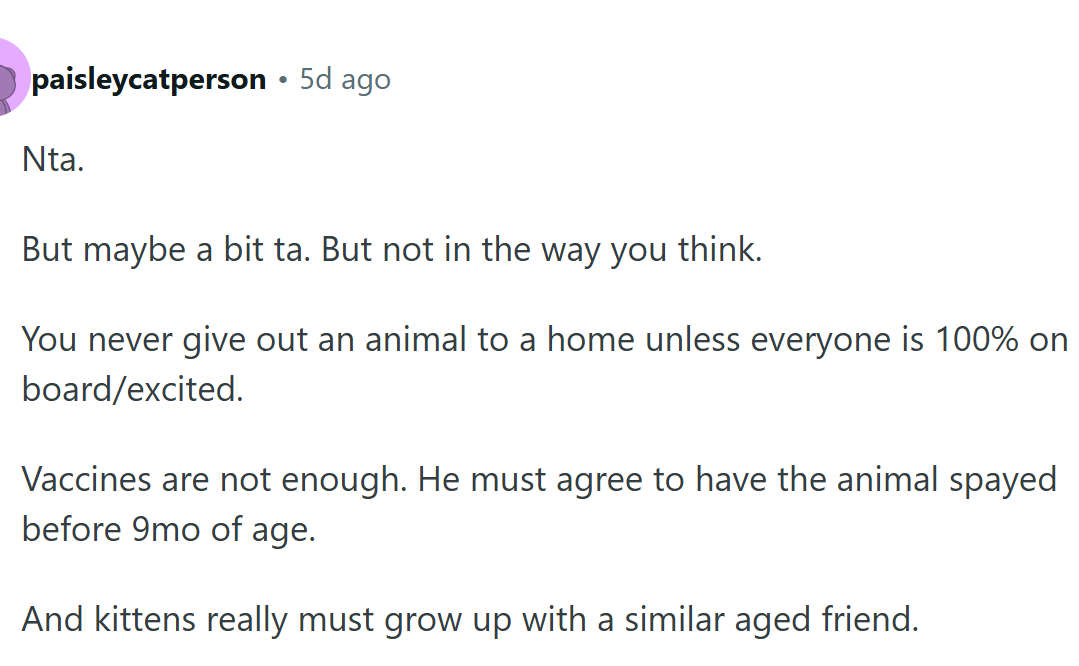1079x666 pixels.
Task: Click the "5d ago" comment timestamp
Action: click(345, 80)
